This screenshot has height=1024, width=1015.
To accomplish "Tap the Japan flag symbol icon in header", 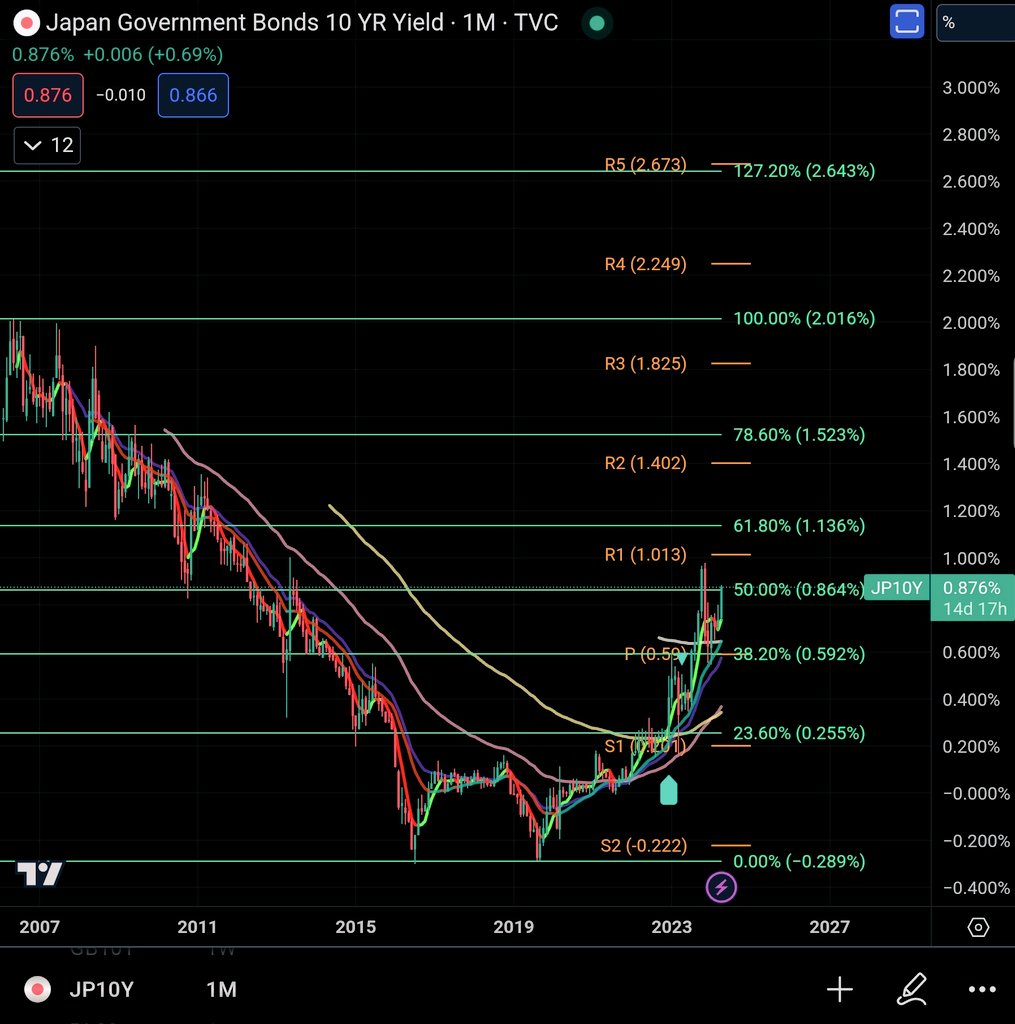I will coord(26,24).
